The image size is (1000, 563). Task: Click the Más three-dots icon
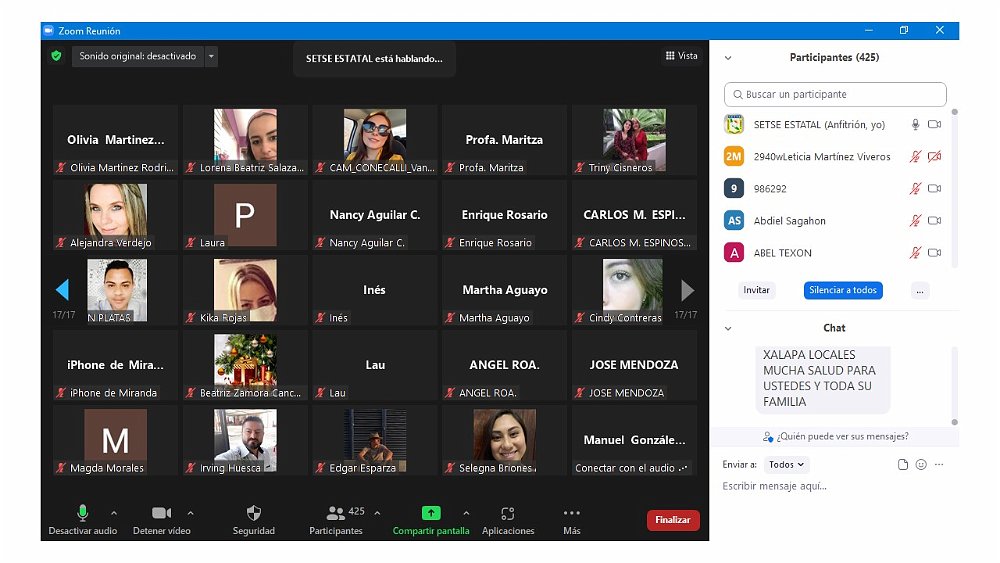(571, 513)
